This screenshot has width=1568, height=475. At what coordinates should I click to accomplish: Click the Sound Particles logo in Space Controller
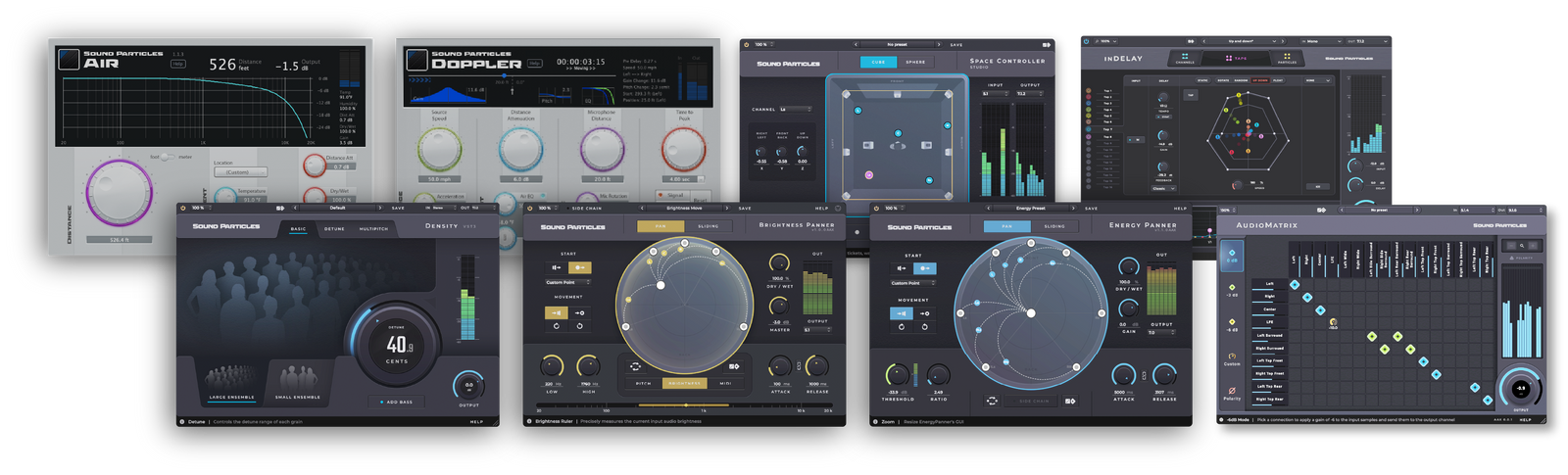(x=788, y=64)
